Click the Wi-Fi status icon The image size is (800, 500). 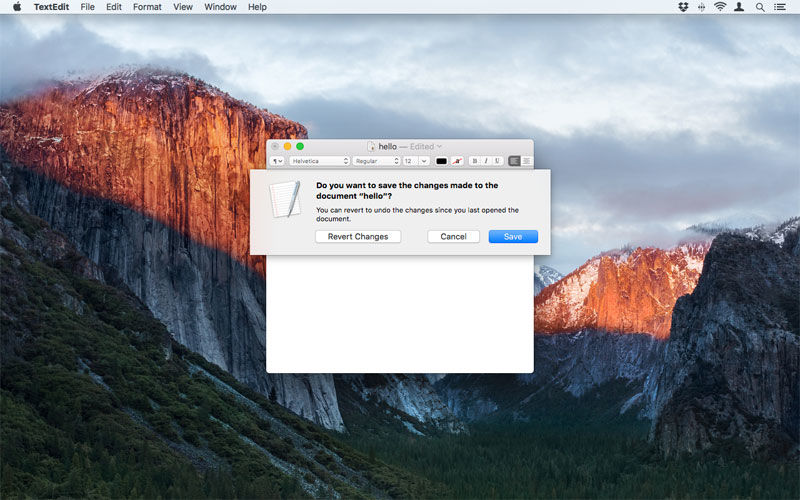pos(720,7)
